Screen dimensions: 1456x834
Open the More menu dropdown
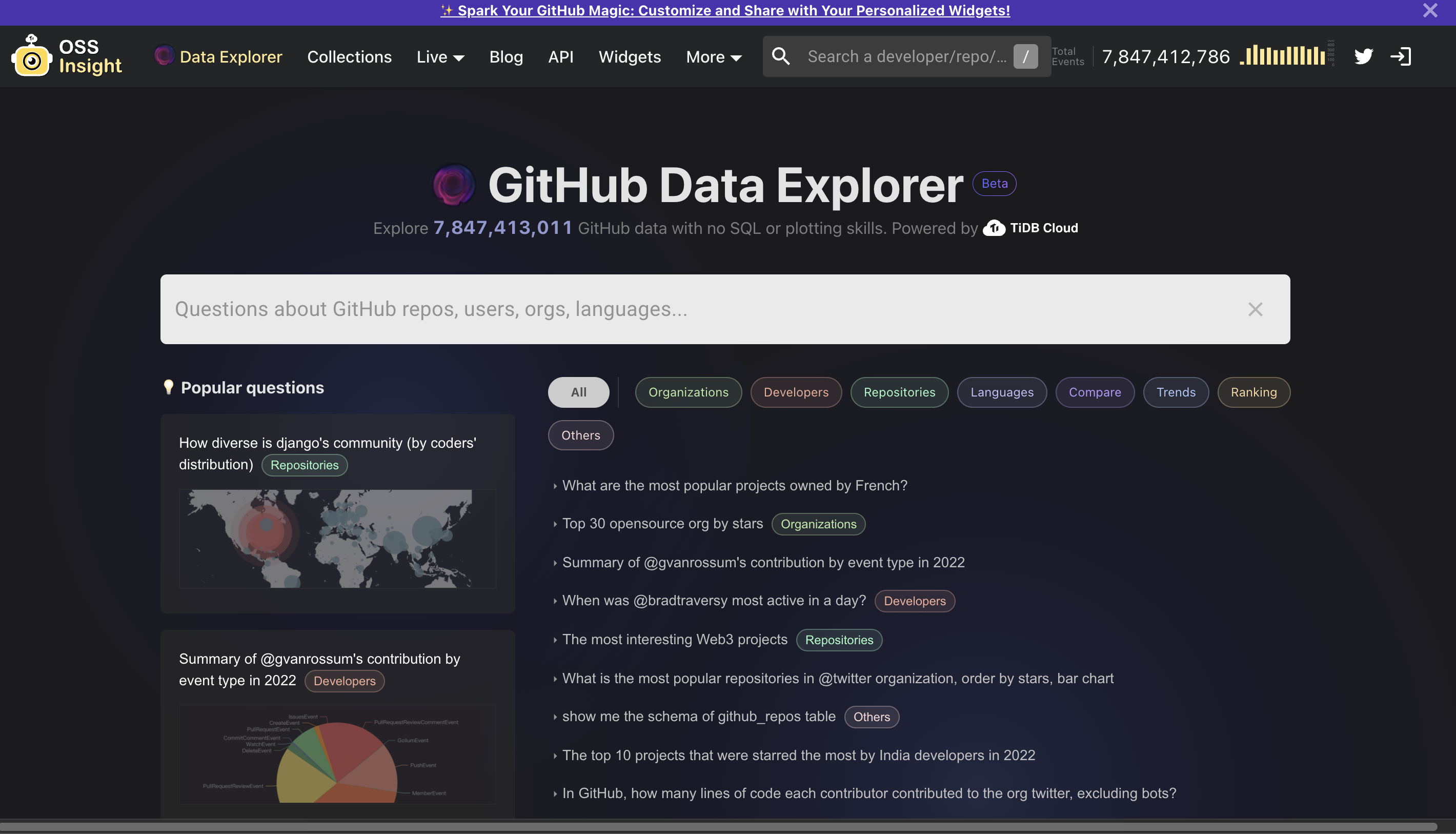pyautogui.click(x=713, y=57)
